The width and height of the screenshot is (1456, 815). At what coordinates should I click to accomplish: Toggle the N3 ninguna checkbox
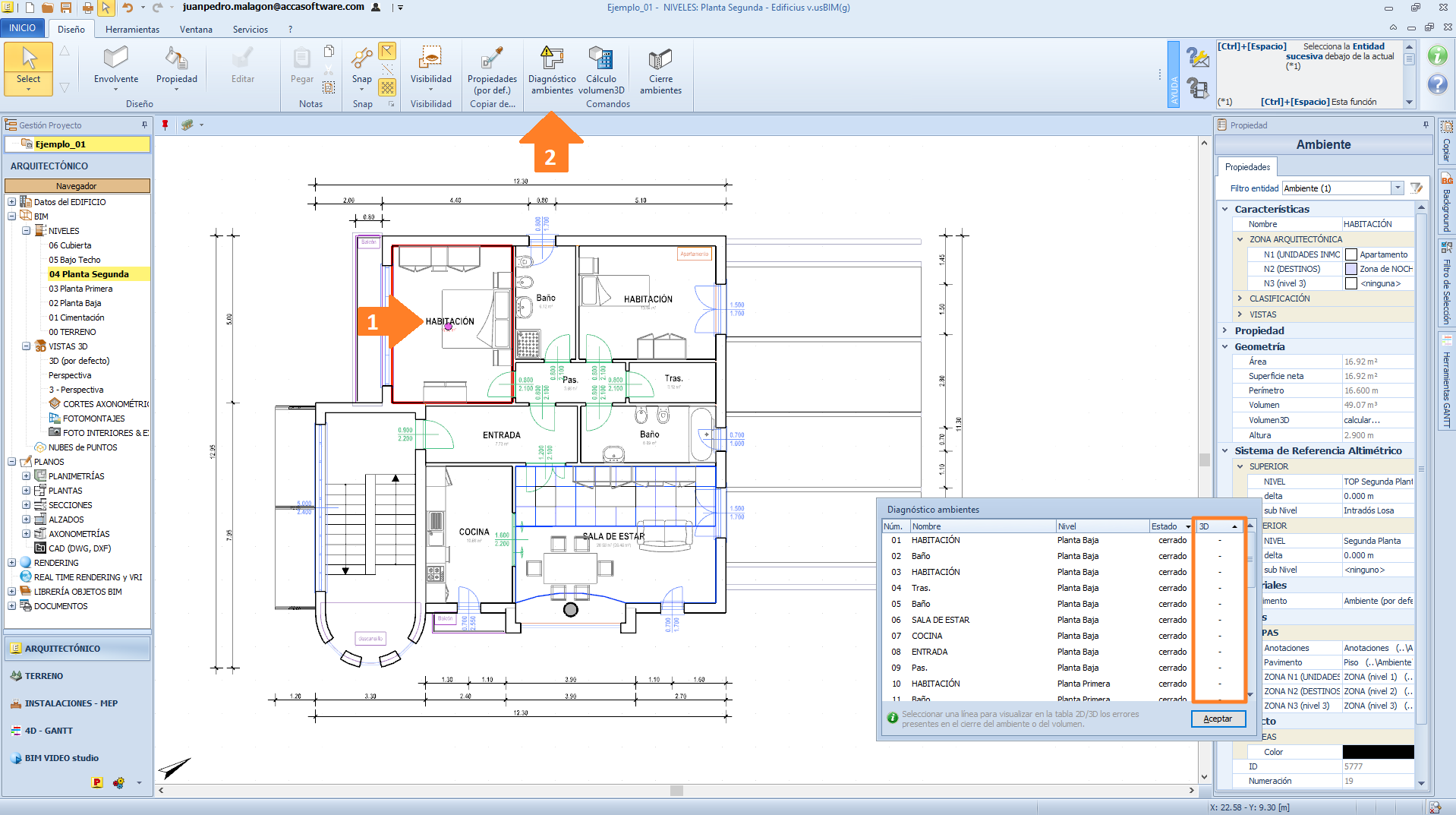click(1351, 283)
